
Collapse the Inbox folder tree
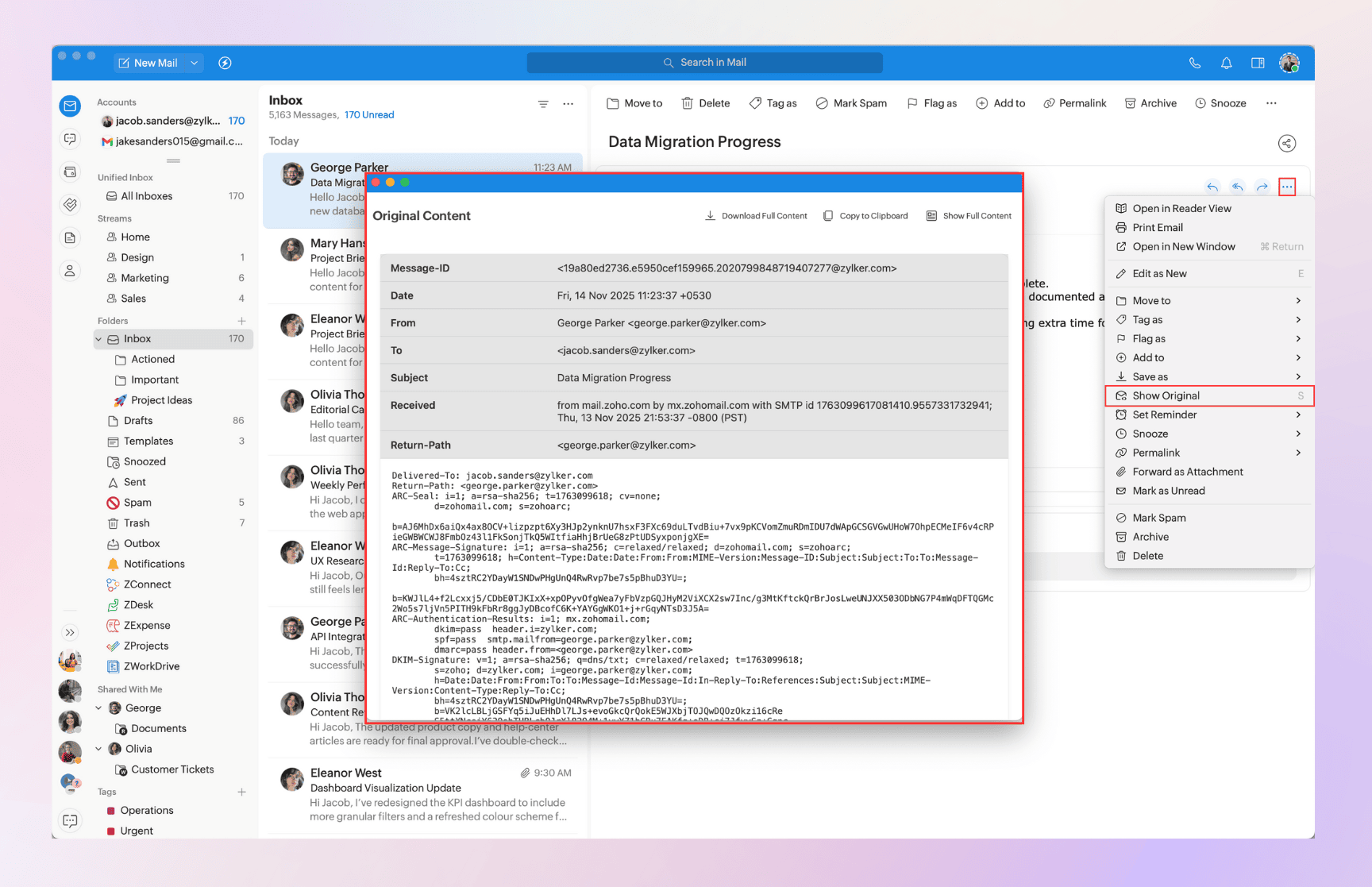99,339
